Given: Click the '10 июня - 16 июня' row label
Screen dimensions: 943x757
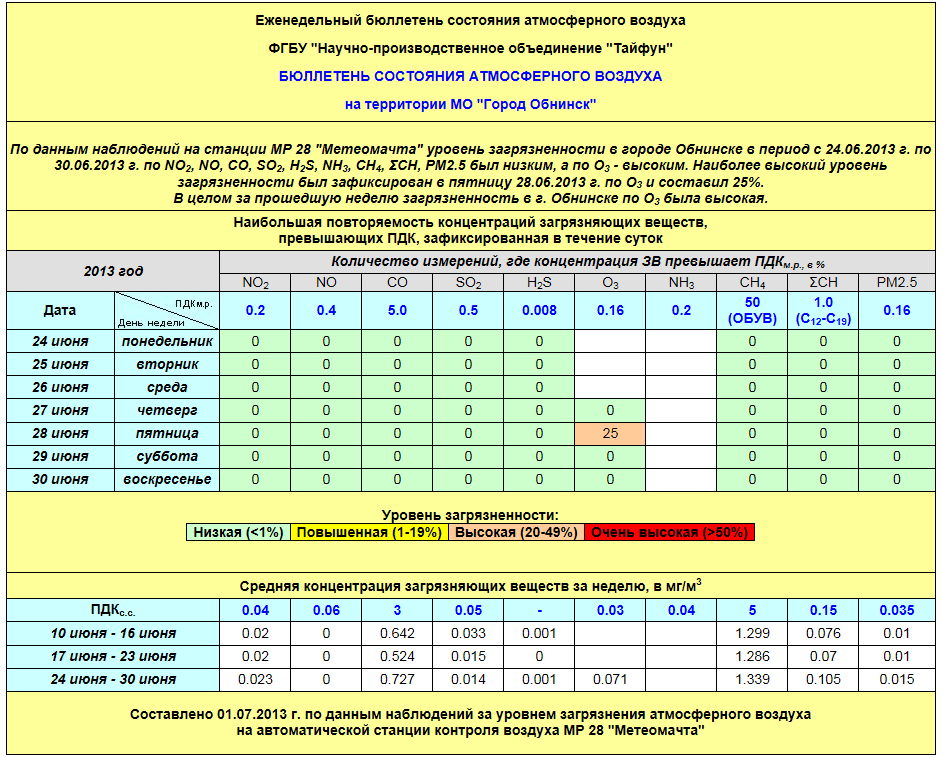Looking at the screenshot, I should click(113, 634).
